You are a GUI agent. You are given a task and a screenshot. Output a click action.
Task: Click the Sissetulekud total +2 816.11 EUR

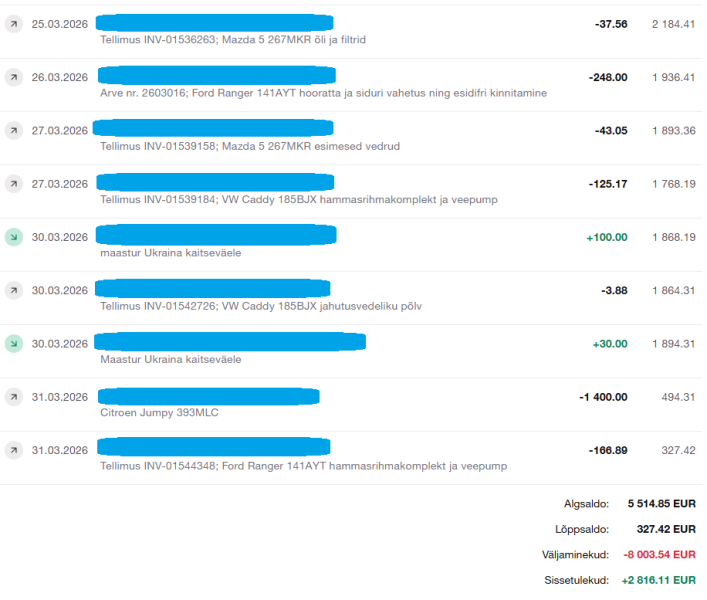[x=658, y=580]
